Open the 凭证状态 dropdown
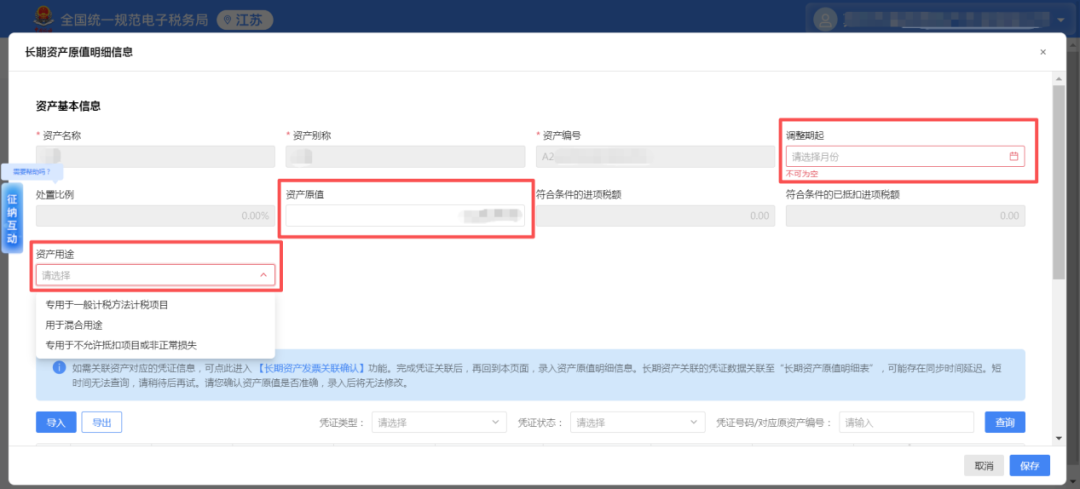The image size is (1080, 489). point(638,422)
